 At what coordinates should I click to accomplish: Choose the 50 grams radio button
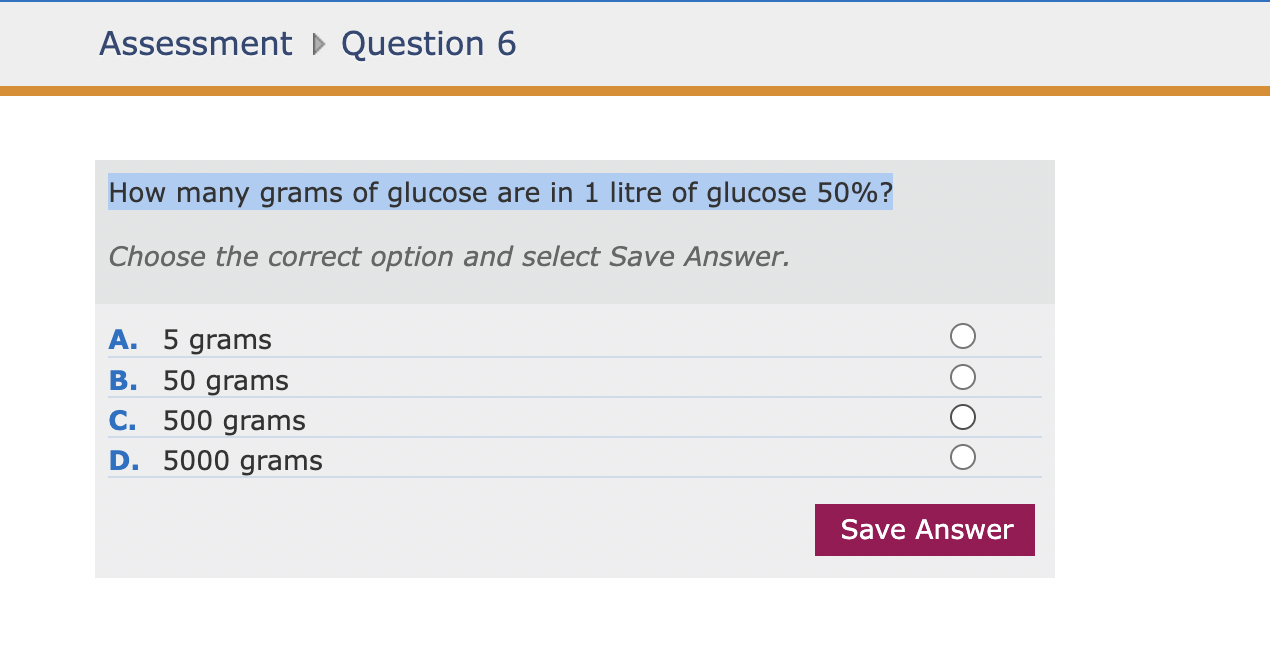[962, 377]
